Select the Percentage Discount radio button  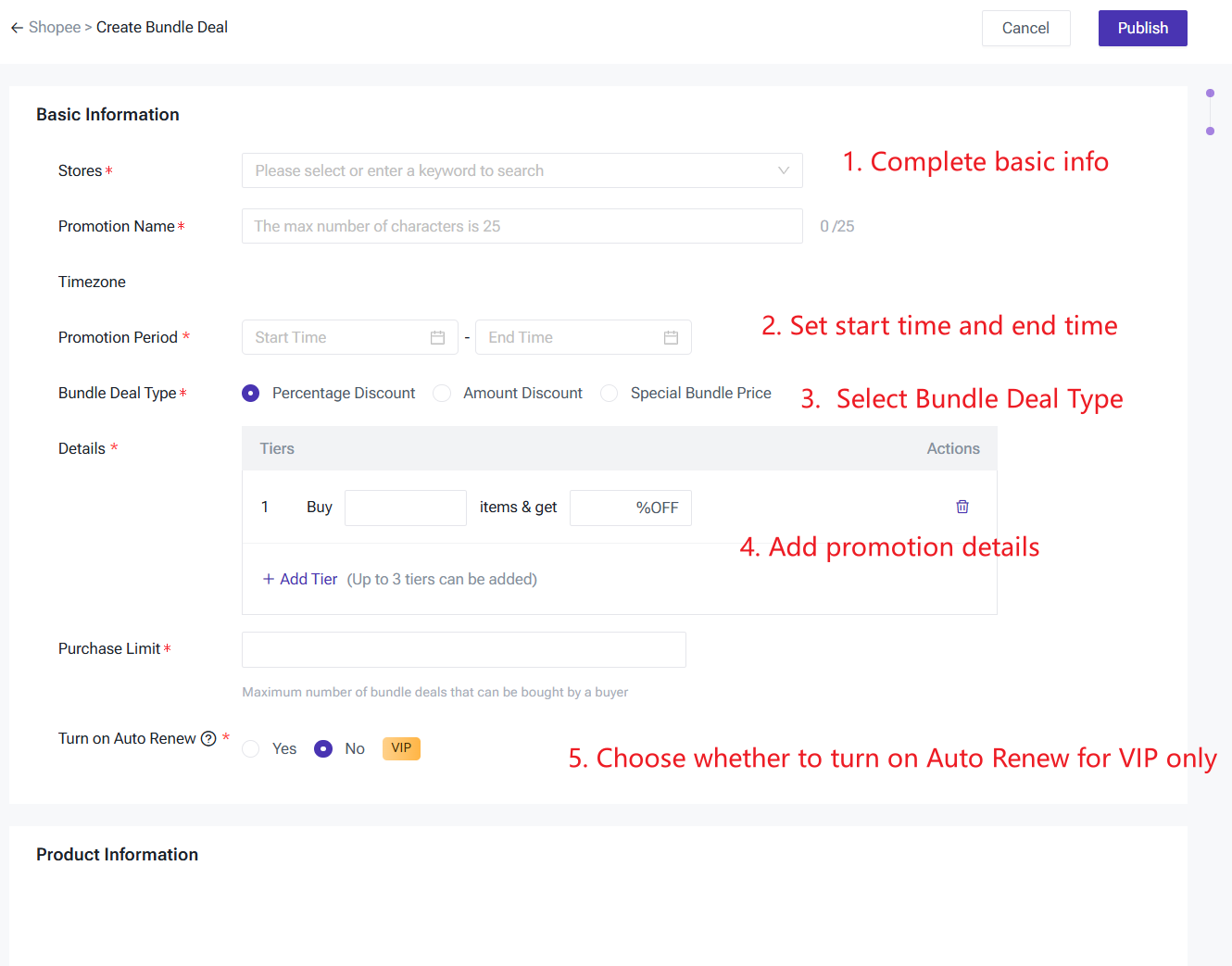pyautogui.click(x=251, y=394)
